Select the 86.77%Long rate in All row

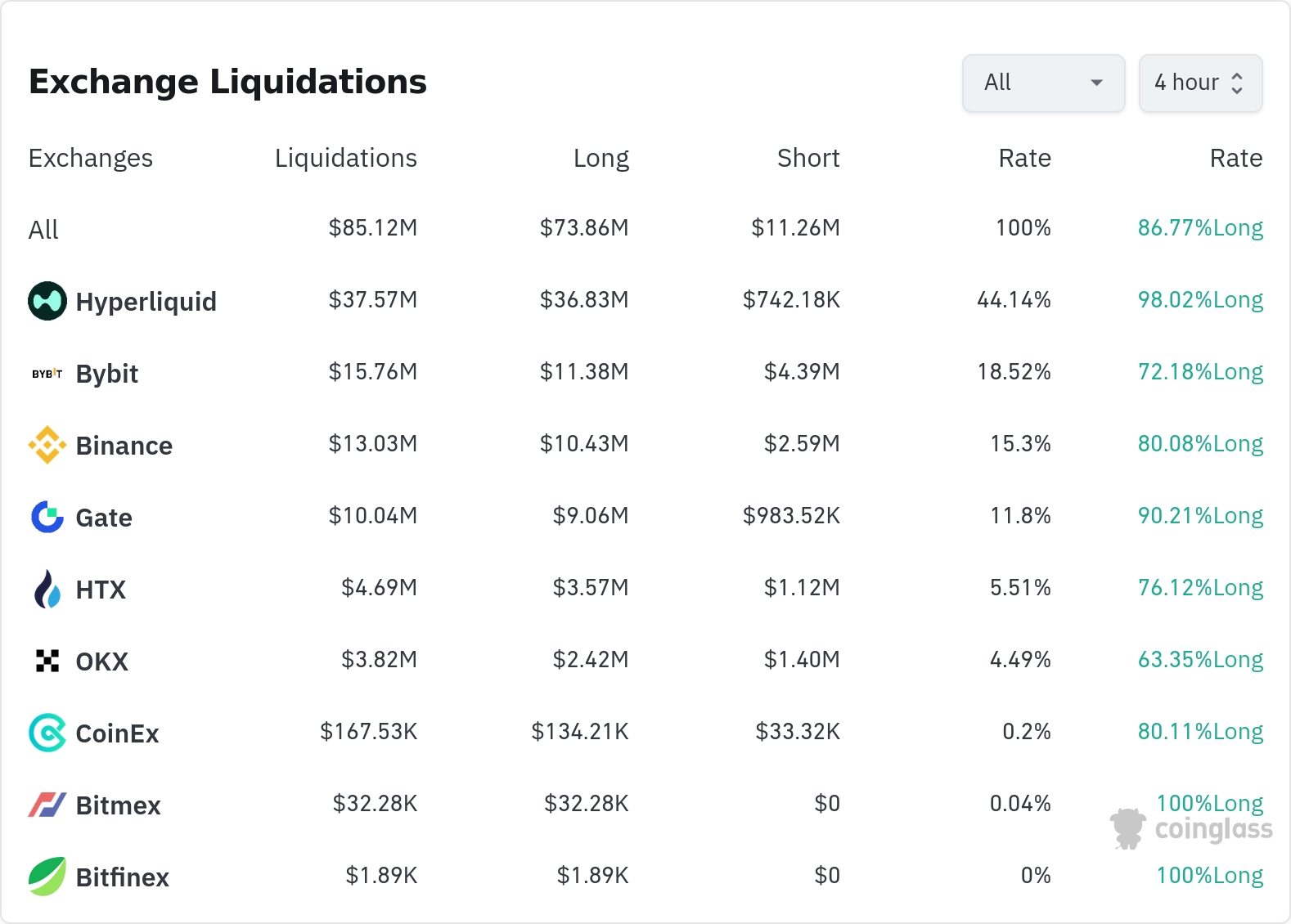pyautogui.click(x=1199, y=227)
